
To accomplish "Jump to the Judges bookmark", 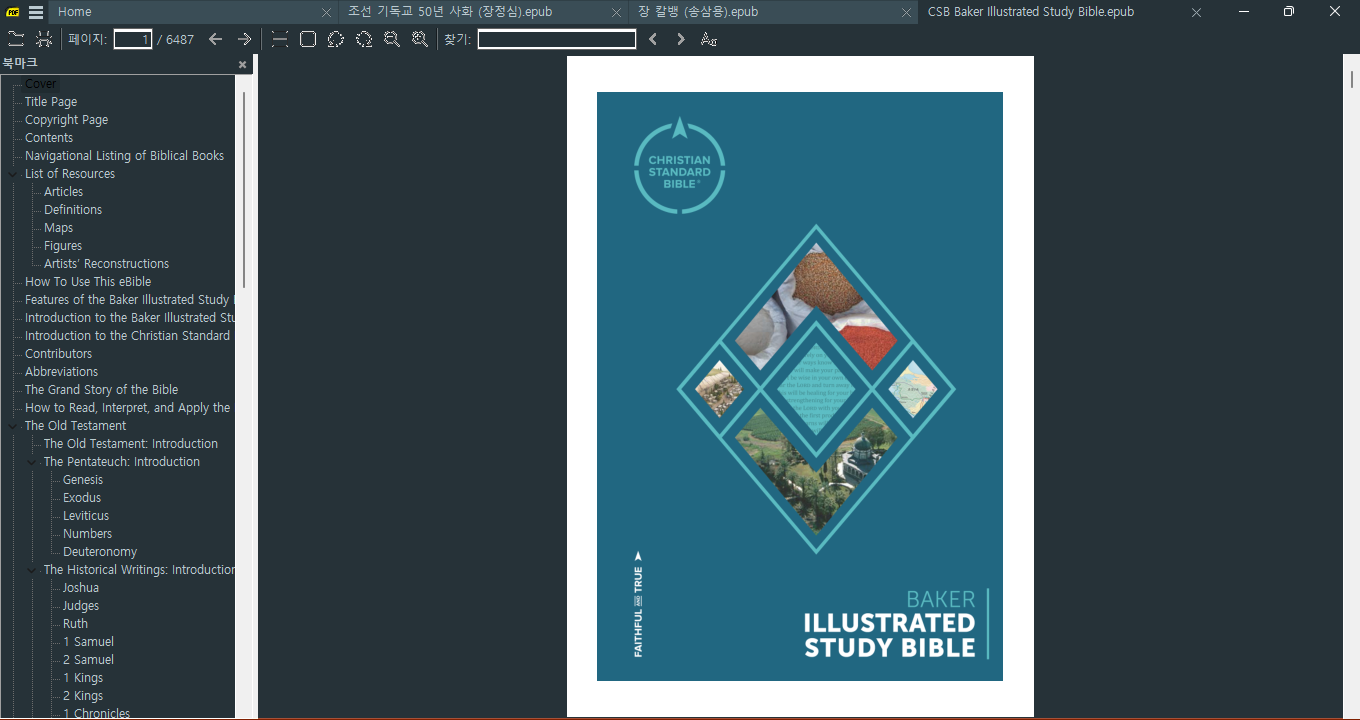I will click(81, 606).
